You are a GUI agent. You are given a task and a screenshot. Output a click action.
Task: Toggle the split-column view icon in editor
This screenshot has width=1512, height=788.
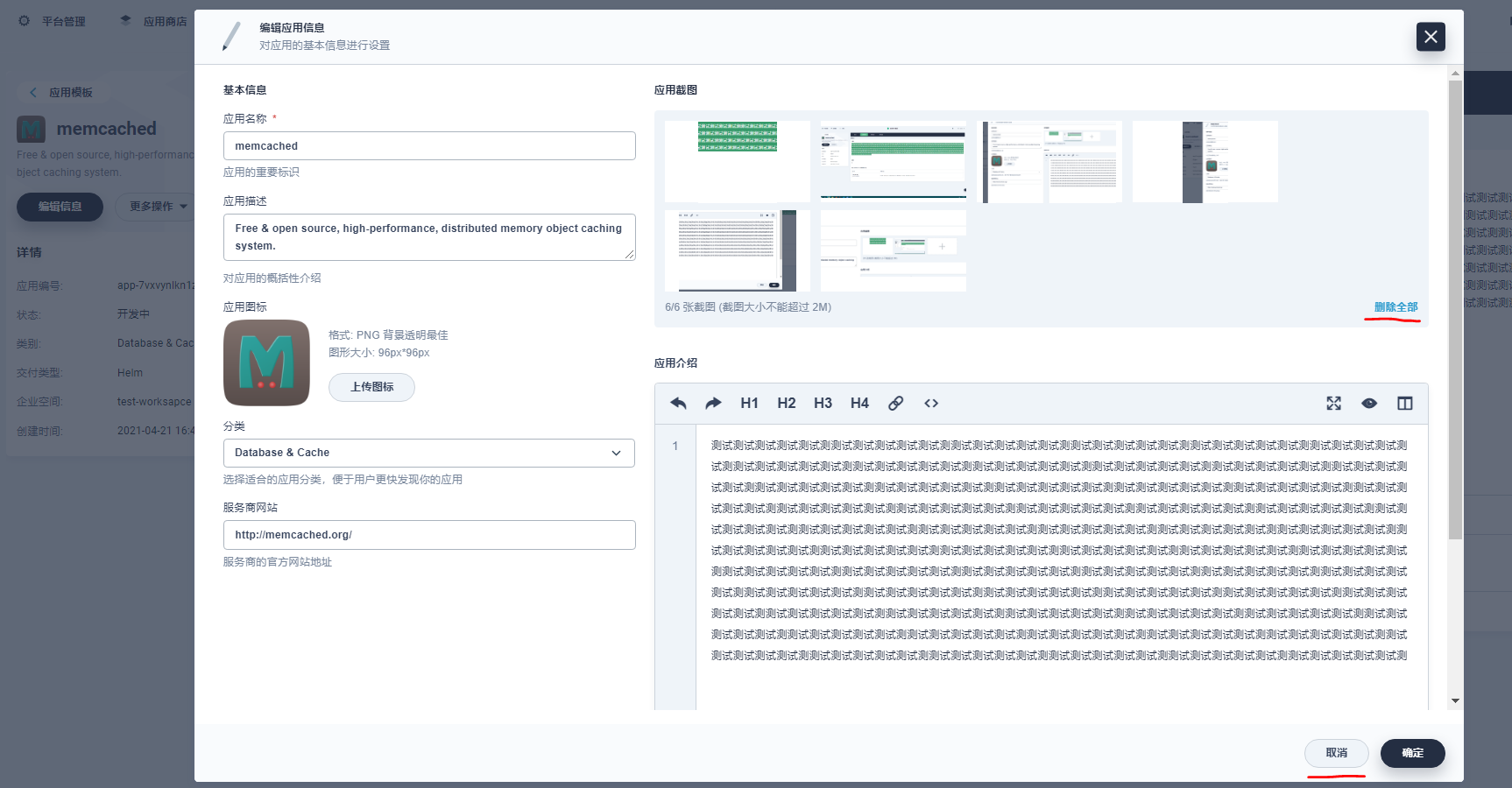click(x=1405, y=403)
